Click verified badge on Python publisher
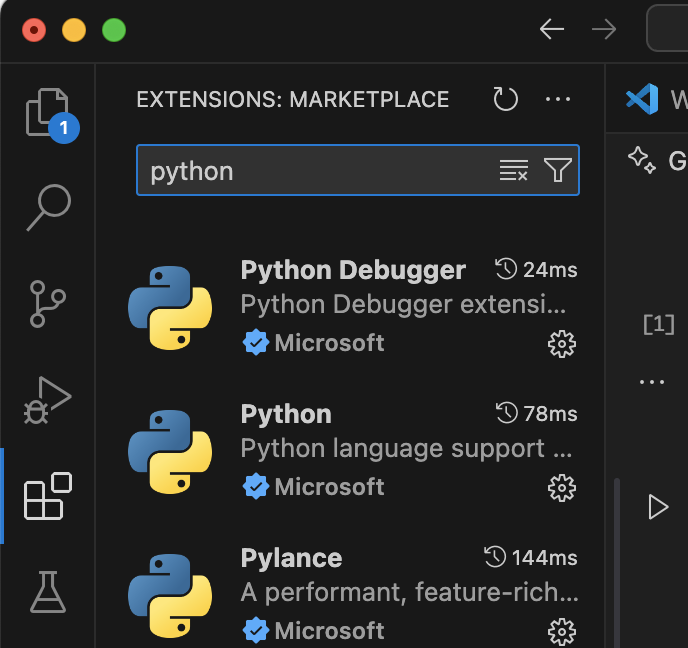688x648 pixels. tap(255, 487)
